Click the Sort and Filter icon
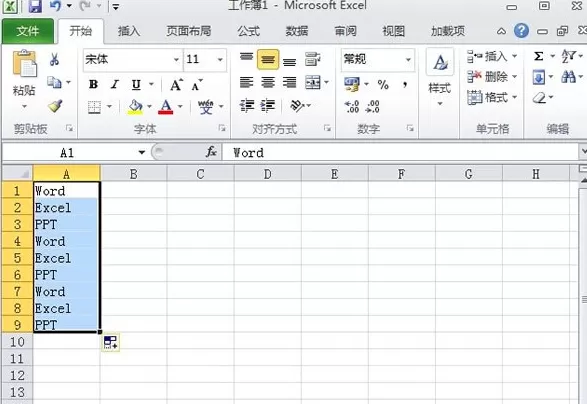587x404 pixels. click(x=568, y=57)
